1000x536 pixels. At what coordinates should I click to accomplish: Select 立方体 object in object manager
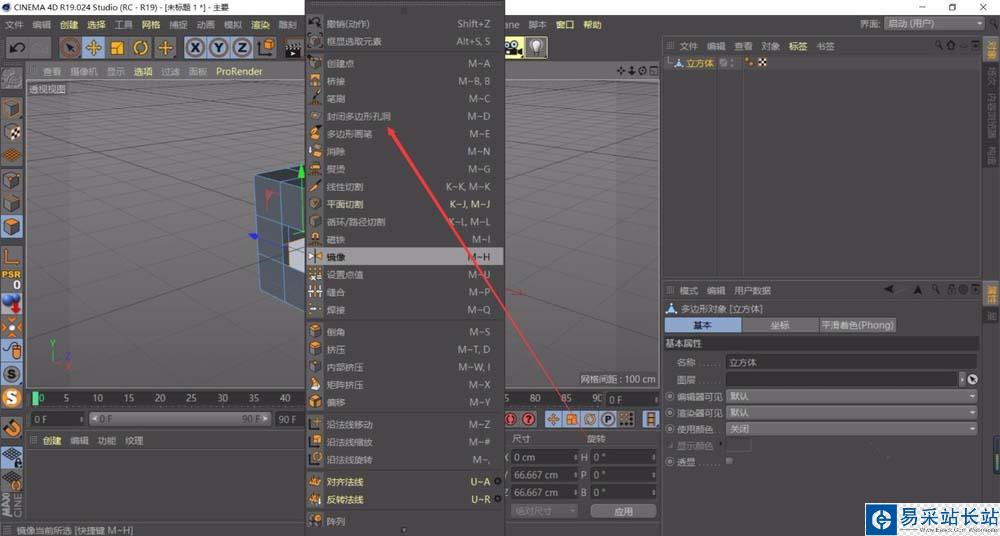(x=700, y=63)
